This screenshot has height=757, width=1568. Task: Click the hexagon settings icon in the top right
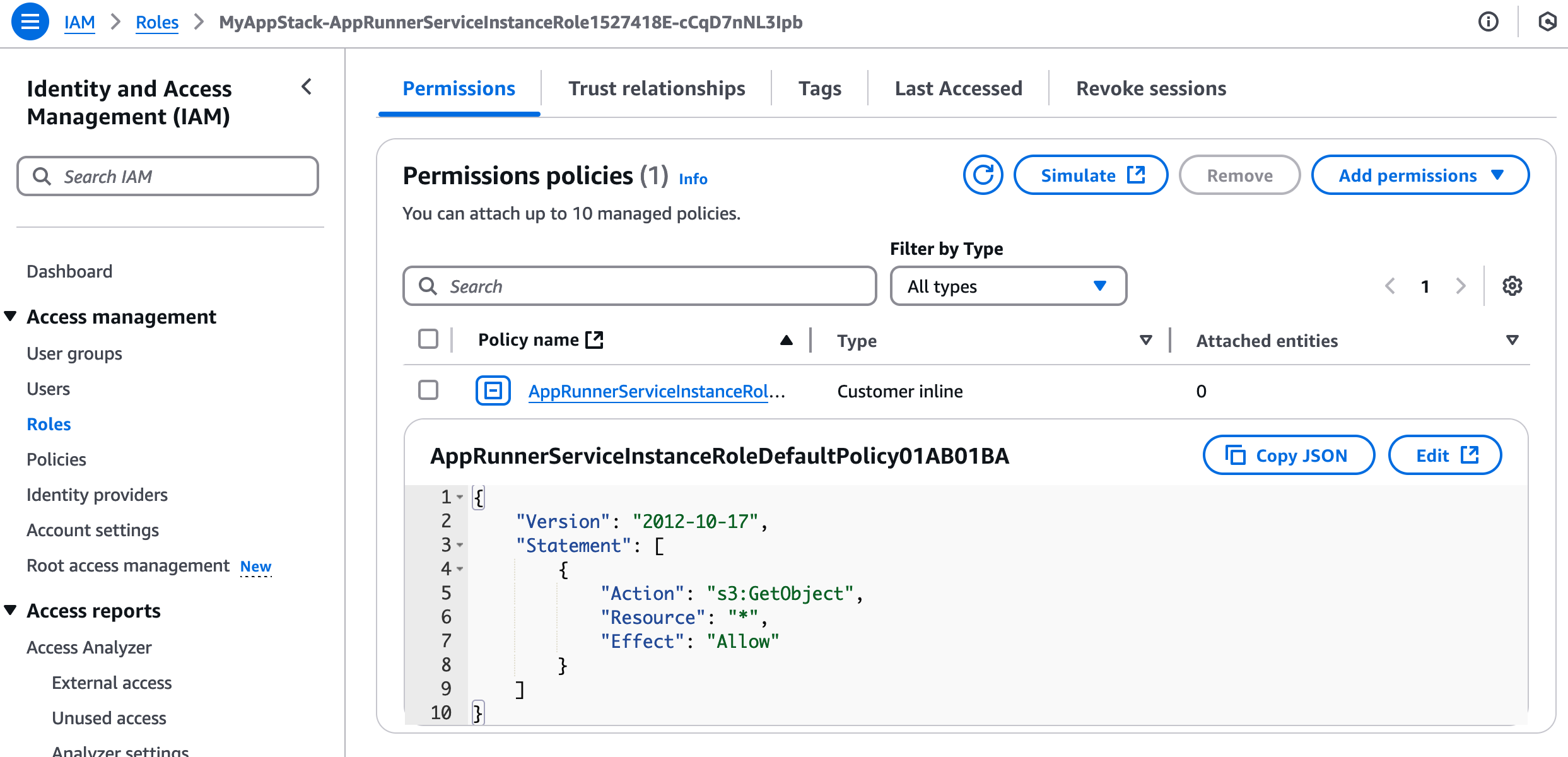(1547, 22)
